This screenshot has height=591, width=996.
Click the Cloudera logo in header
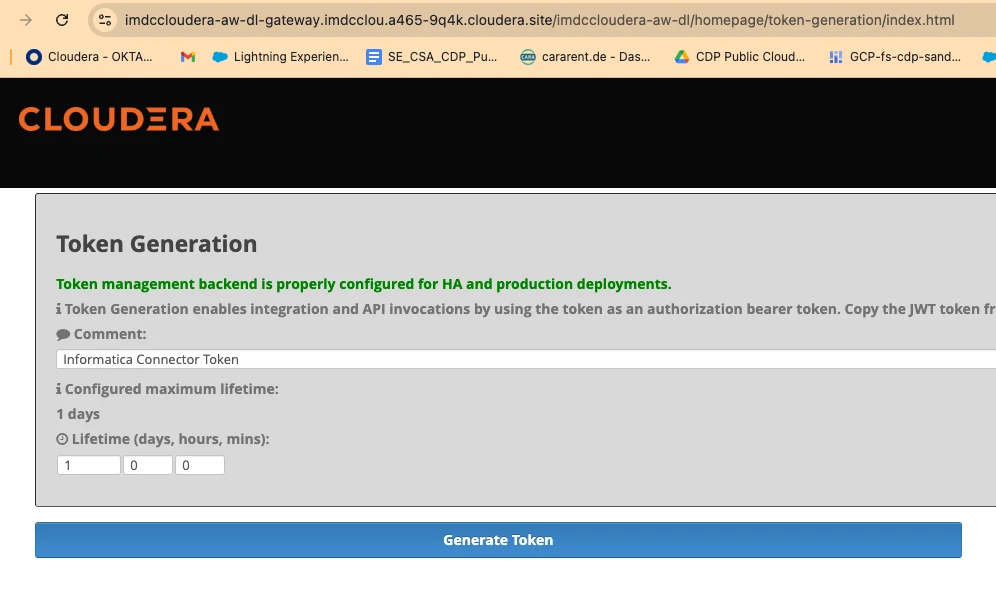pos(119,119)
